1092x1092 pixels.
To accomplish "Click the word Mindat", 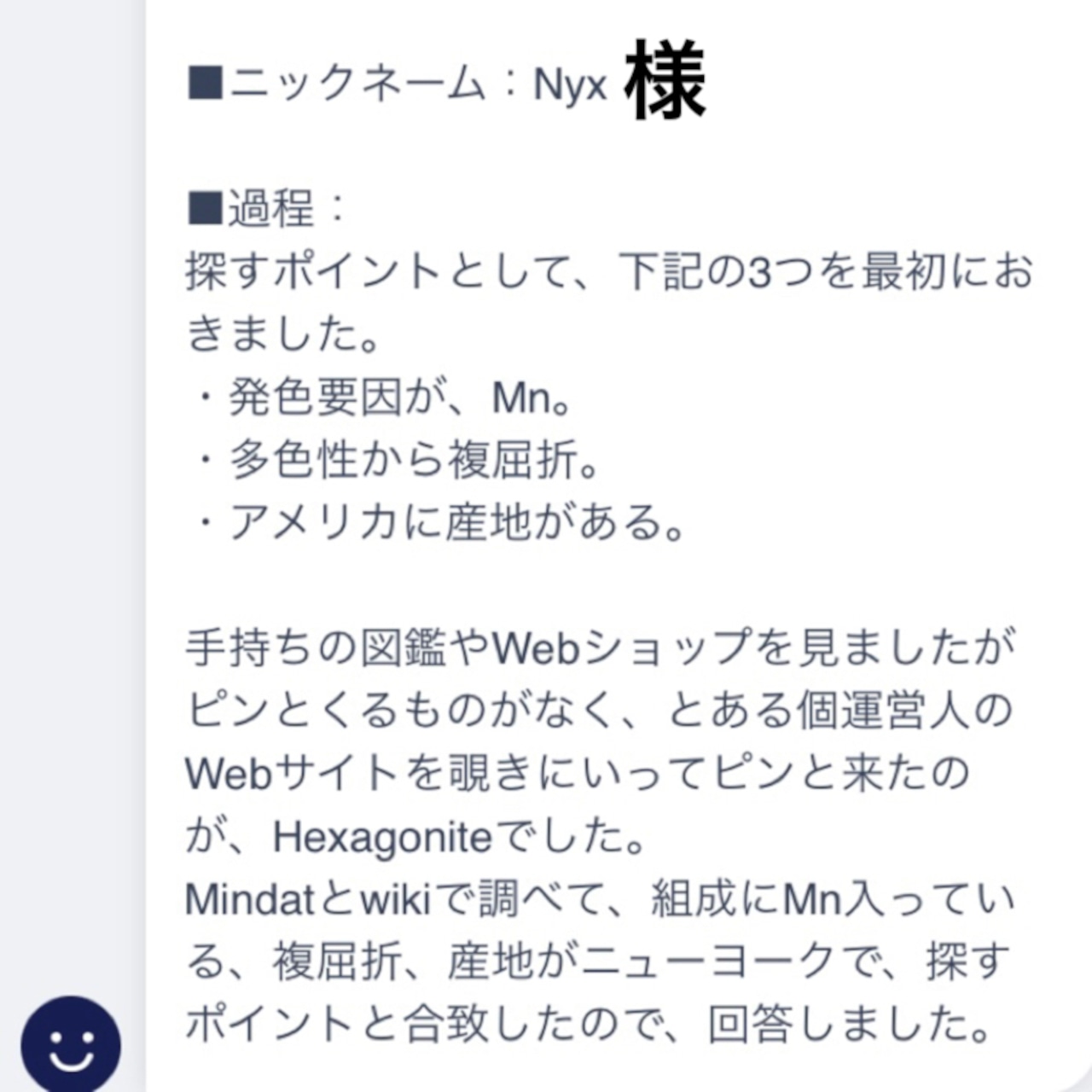I will pyautogui.click(x=251, y=899).
